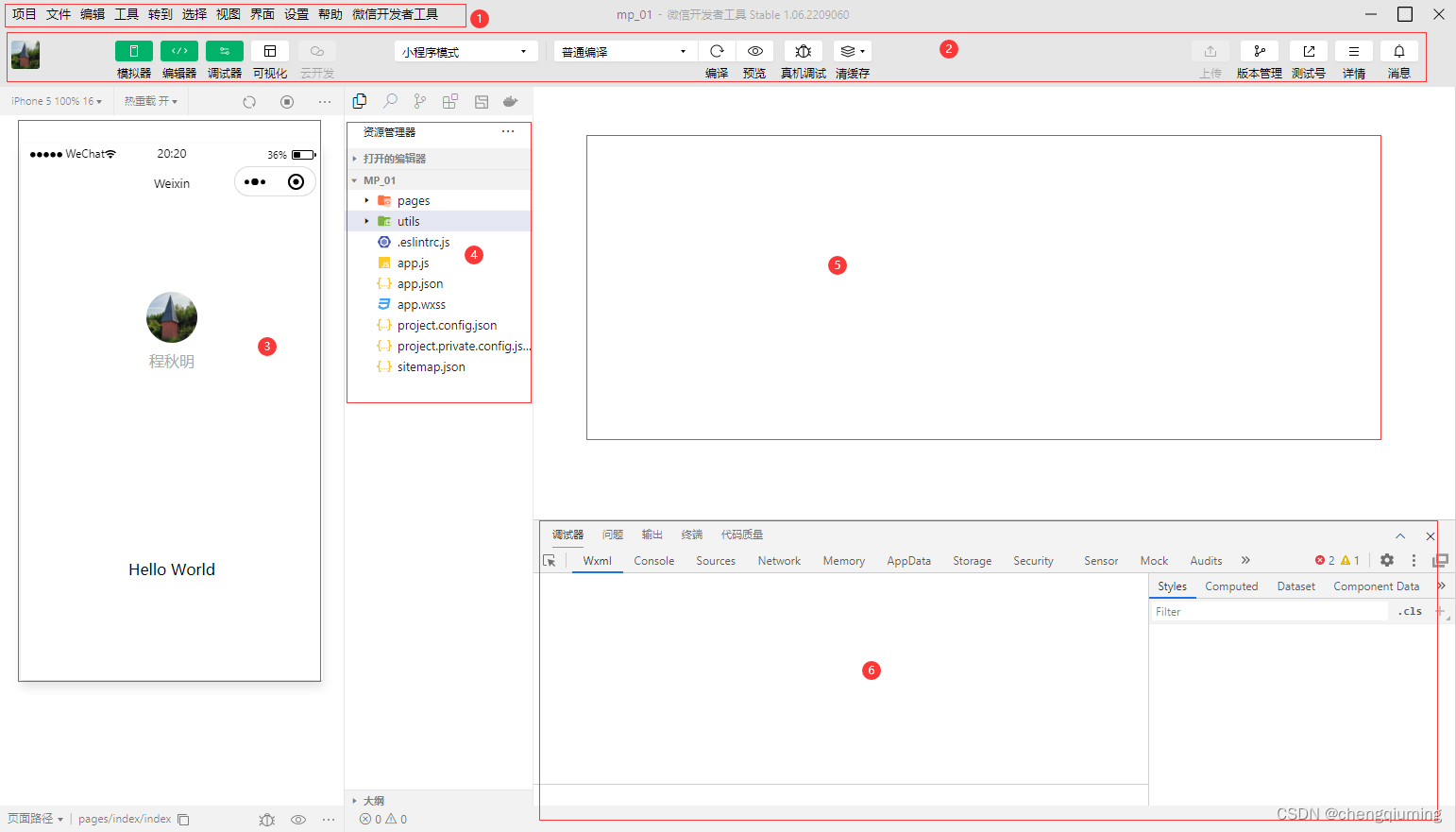Screen dimensions: 1456x832
Task: Toggle the editor (编辑器) panel button
Action: tap(179, 51)
